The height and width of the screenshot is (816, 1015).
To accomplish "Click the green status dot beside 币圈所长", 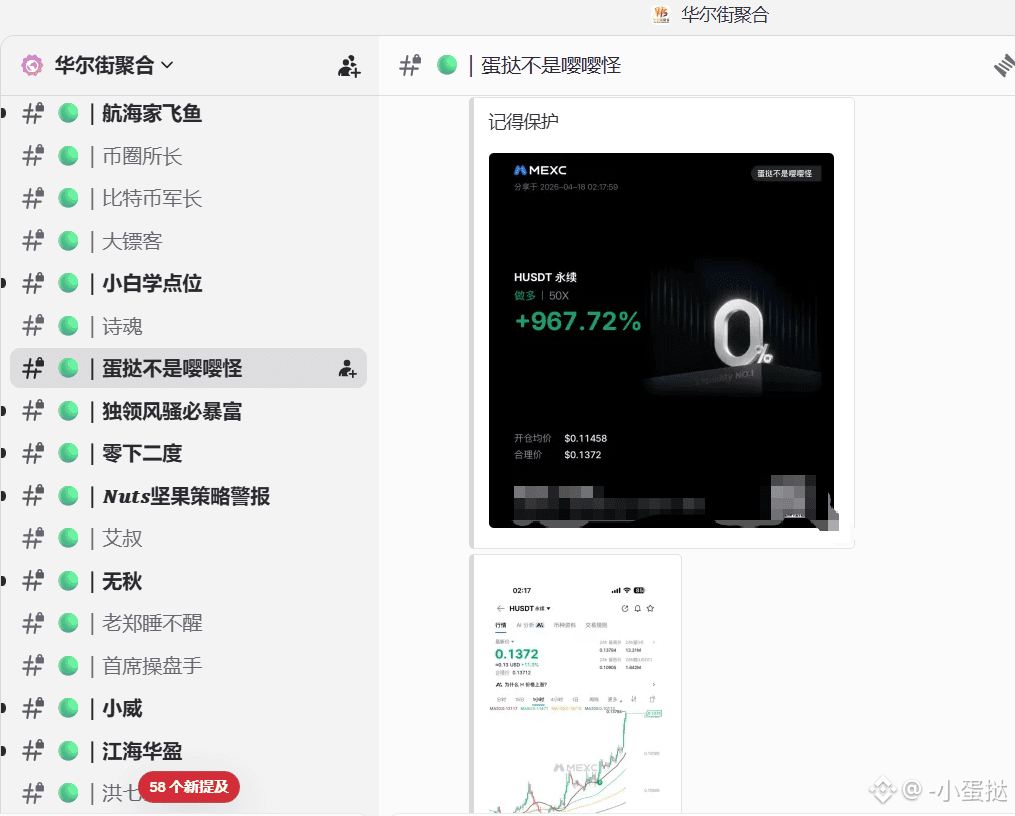I will 69,156.
